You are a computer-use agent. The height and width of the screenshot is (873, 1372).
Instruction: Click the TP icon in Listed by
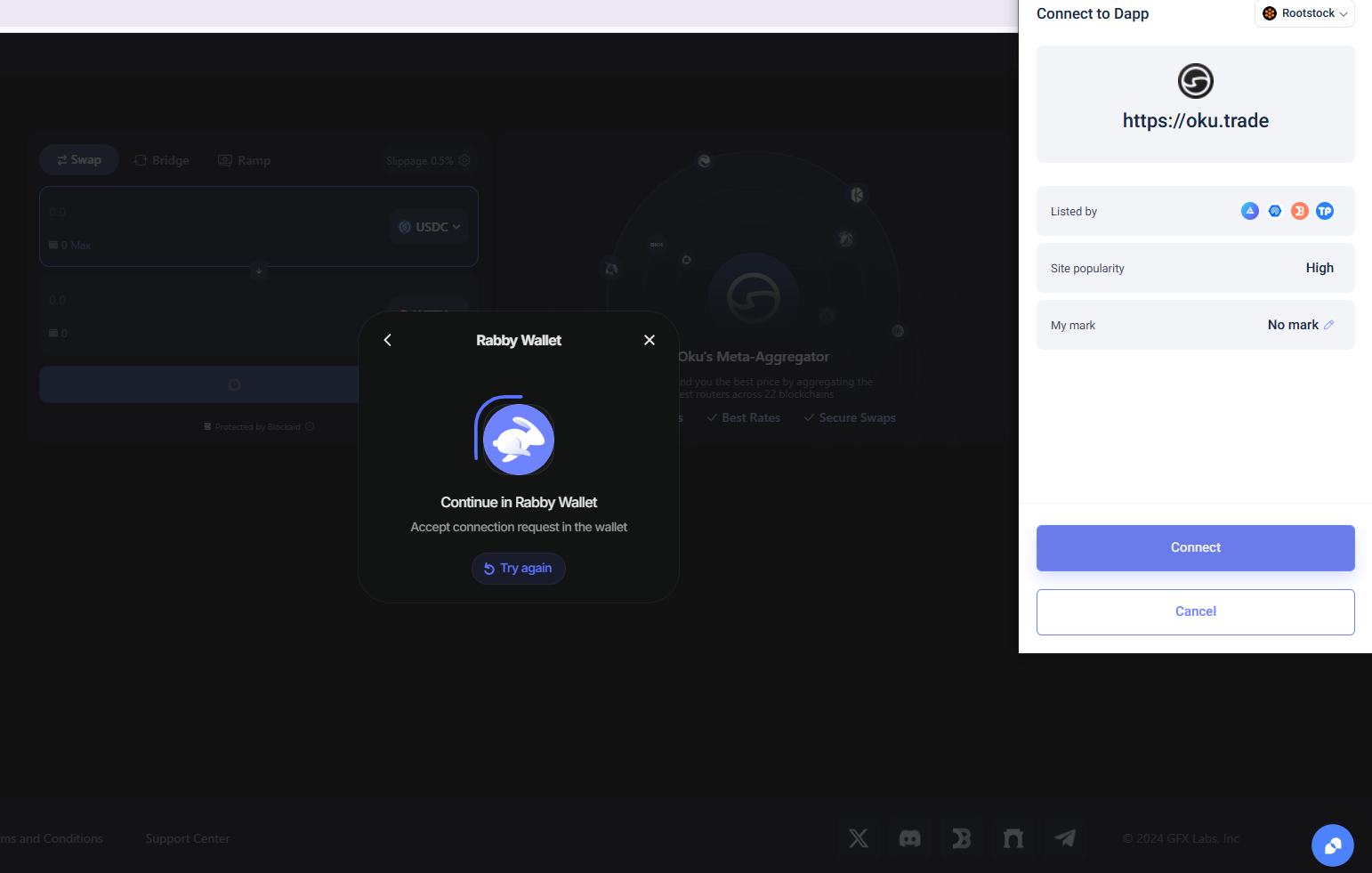click(1325, 211)
